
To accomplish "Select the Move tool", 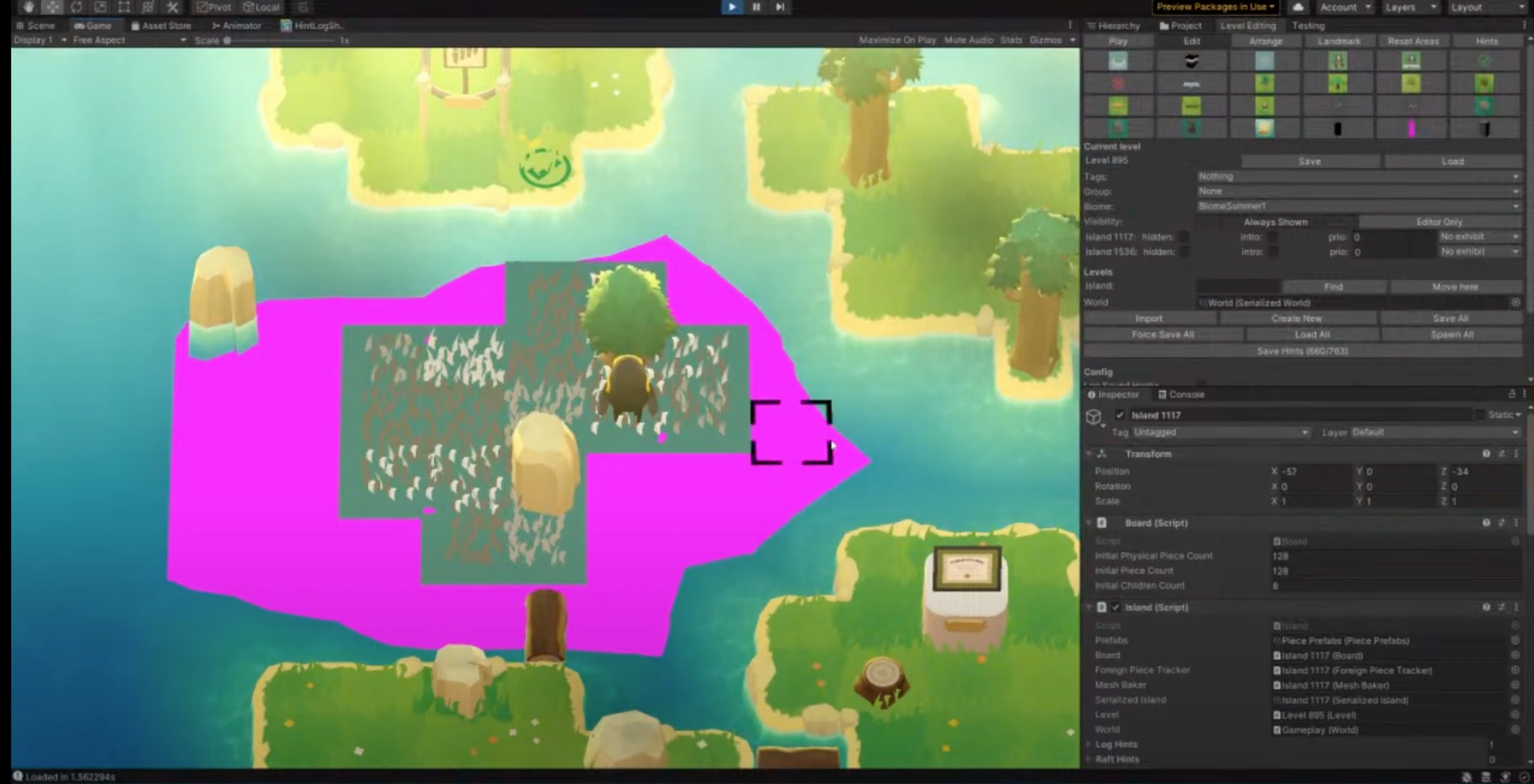I will (x=52, y=7).
